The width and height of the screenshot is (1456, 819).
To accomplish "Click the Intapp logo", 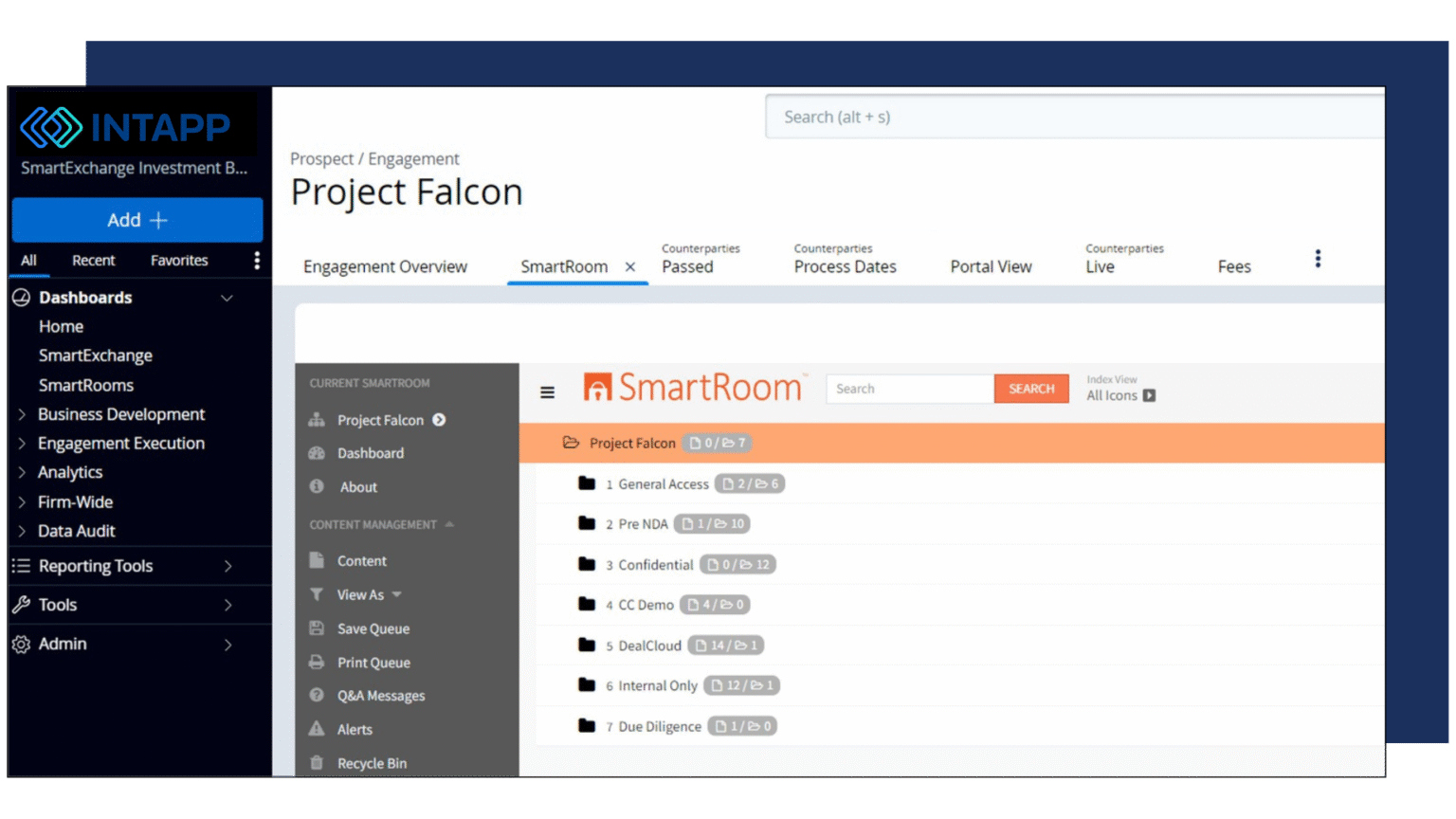I will point(125,127).
